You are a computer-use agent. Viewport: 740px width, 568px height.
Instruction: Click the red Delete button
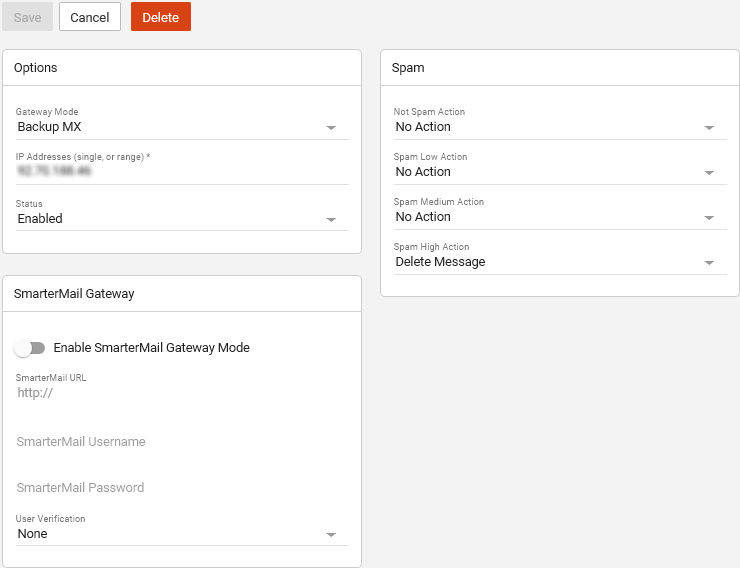tap(160, 17)
